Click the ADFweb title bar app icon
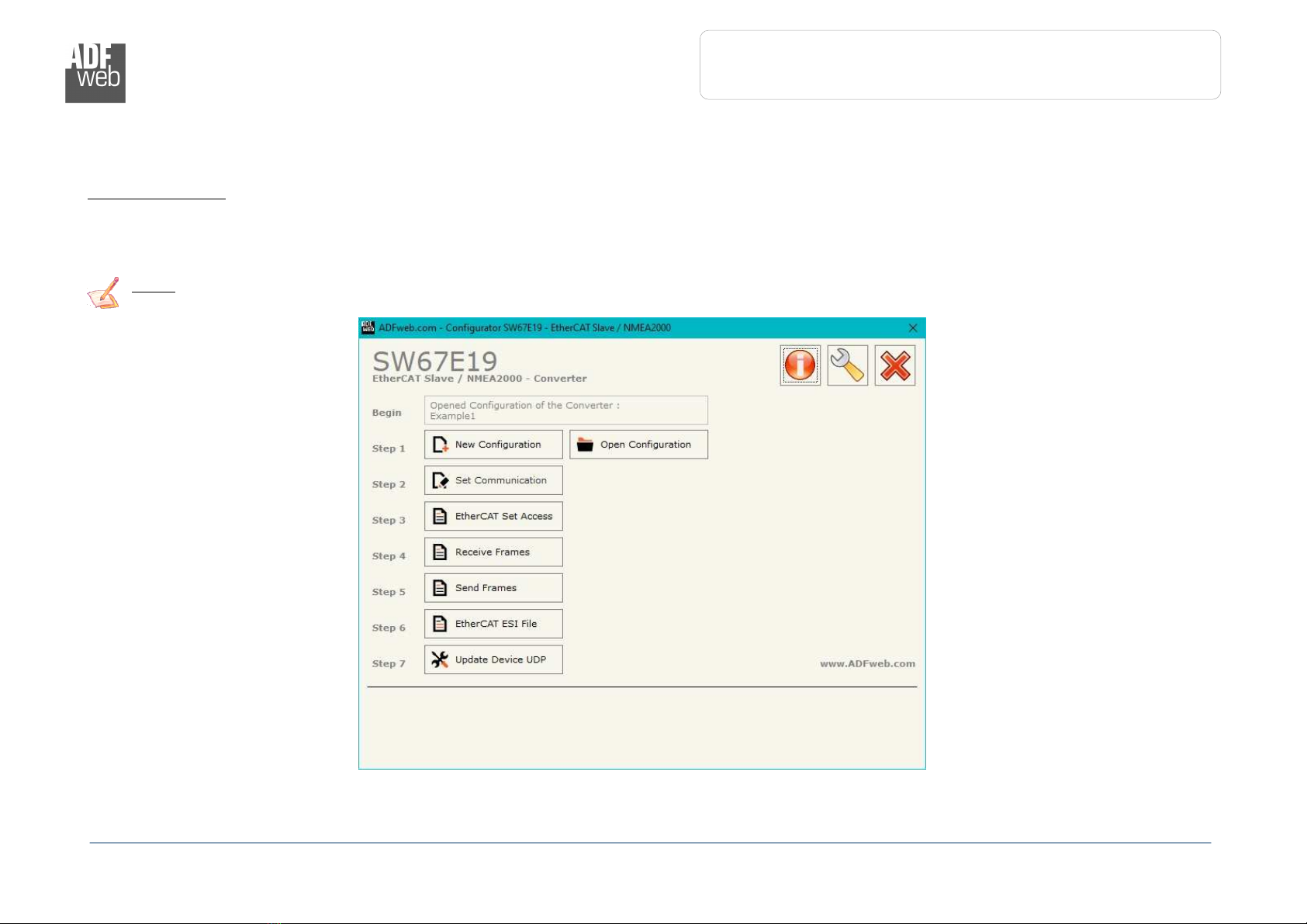 click(368, 327)
